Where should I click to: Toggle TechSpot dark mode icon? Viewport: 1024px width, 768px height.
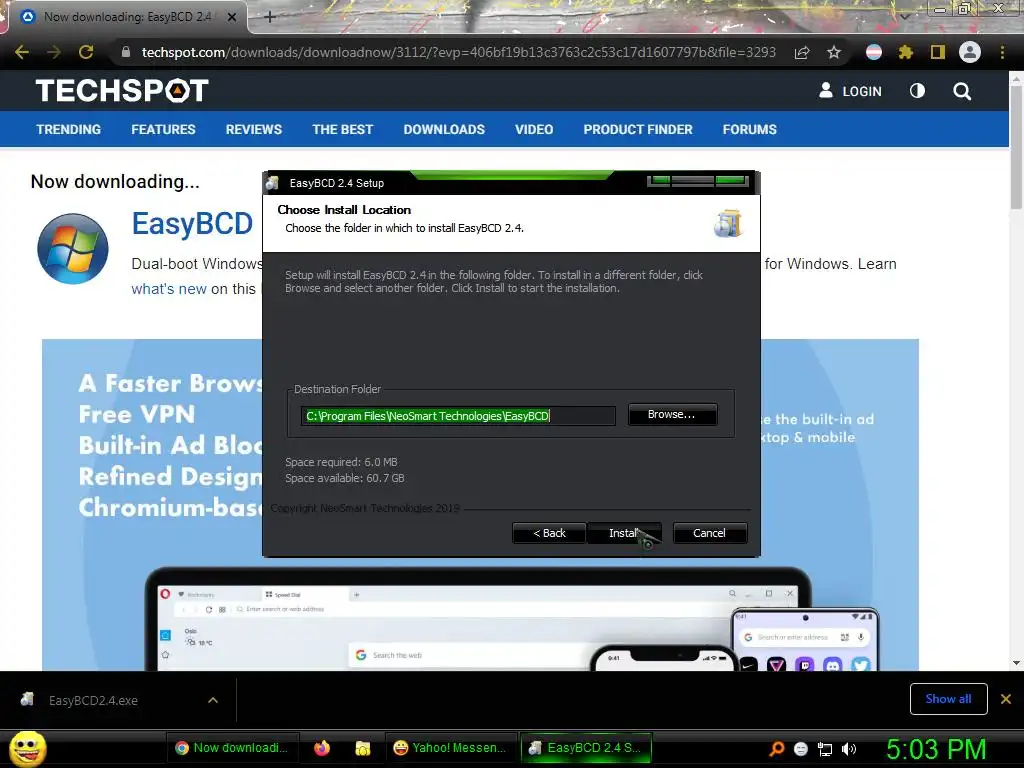pos(918,91)
